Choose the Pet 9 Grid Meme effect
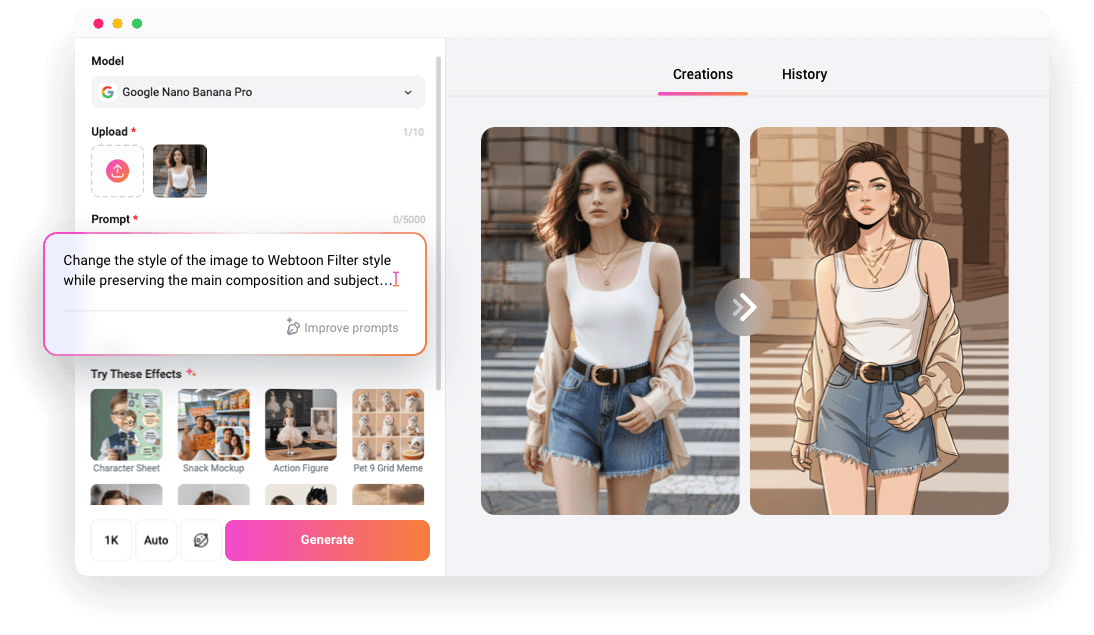Viewport: 1094px width, 635px height. pos(388,431)
